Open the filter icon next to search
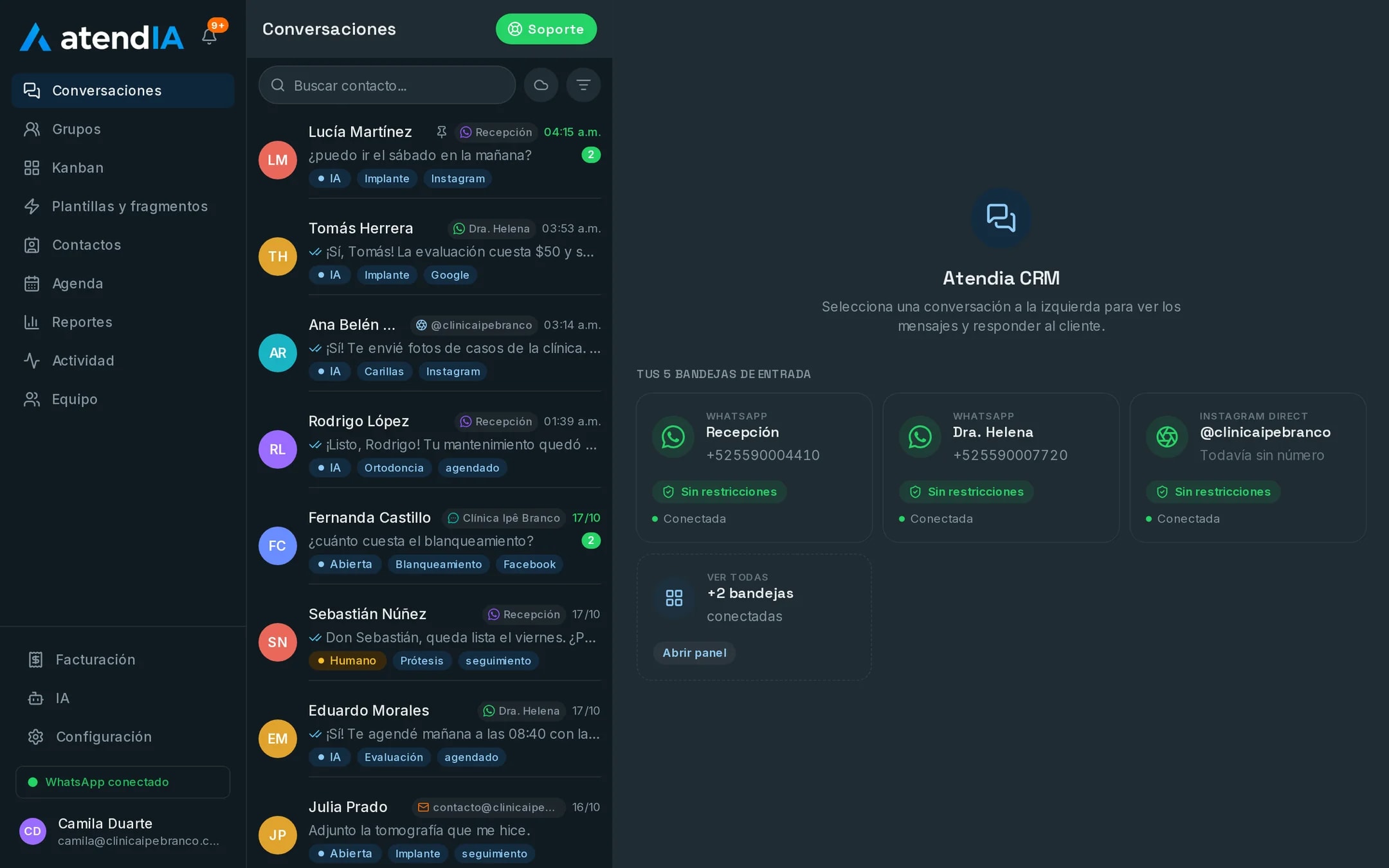 583,85
